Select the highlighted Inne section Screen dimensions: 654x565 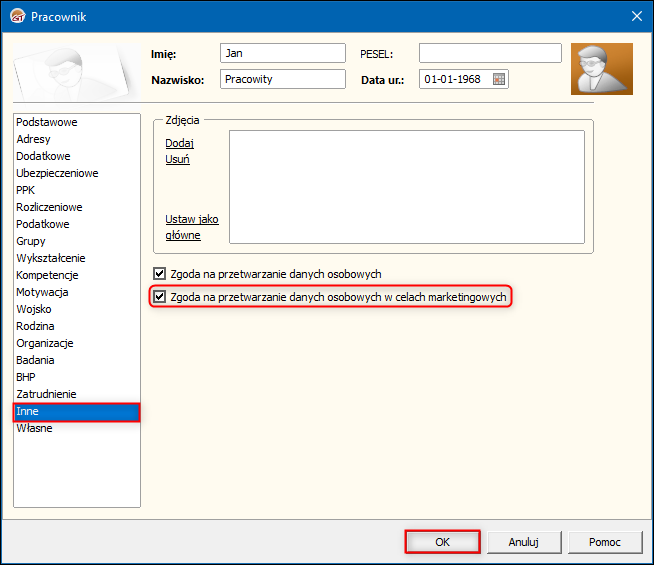[77, 412]
